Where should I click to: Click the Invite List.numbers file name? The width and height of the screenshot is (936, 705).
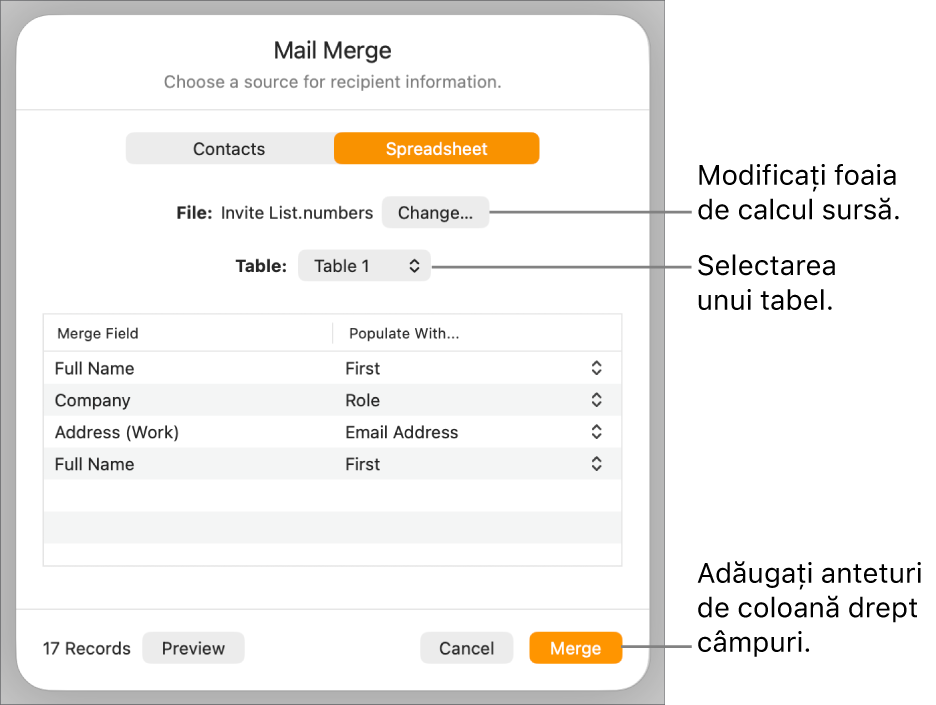click(x=297, y=213)
